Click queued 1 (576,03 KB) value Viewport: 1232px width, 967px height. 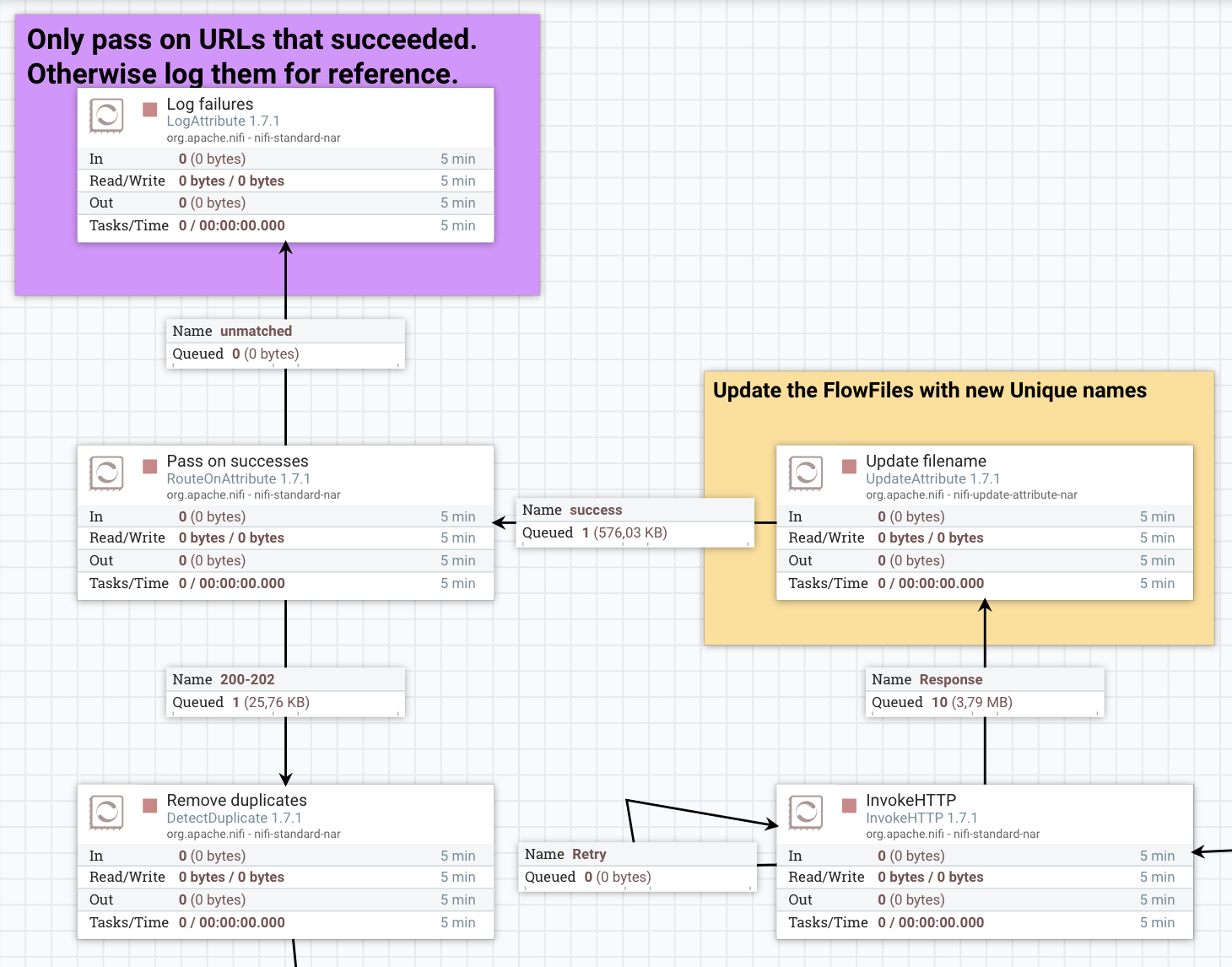(624, 532)
